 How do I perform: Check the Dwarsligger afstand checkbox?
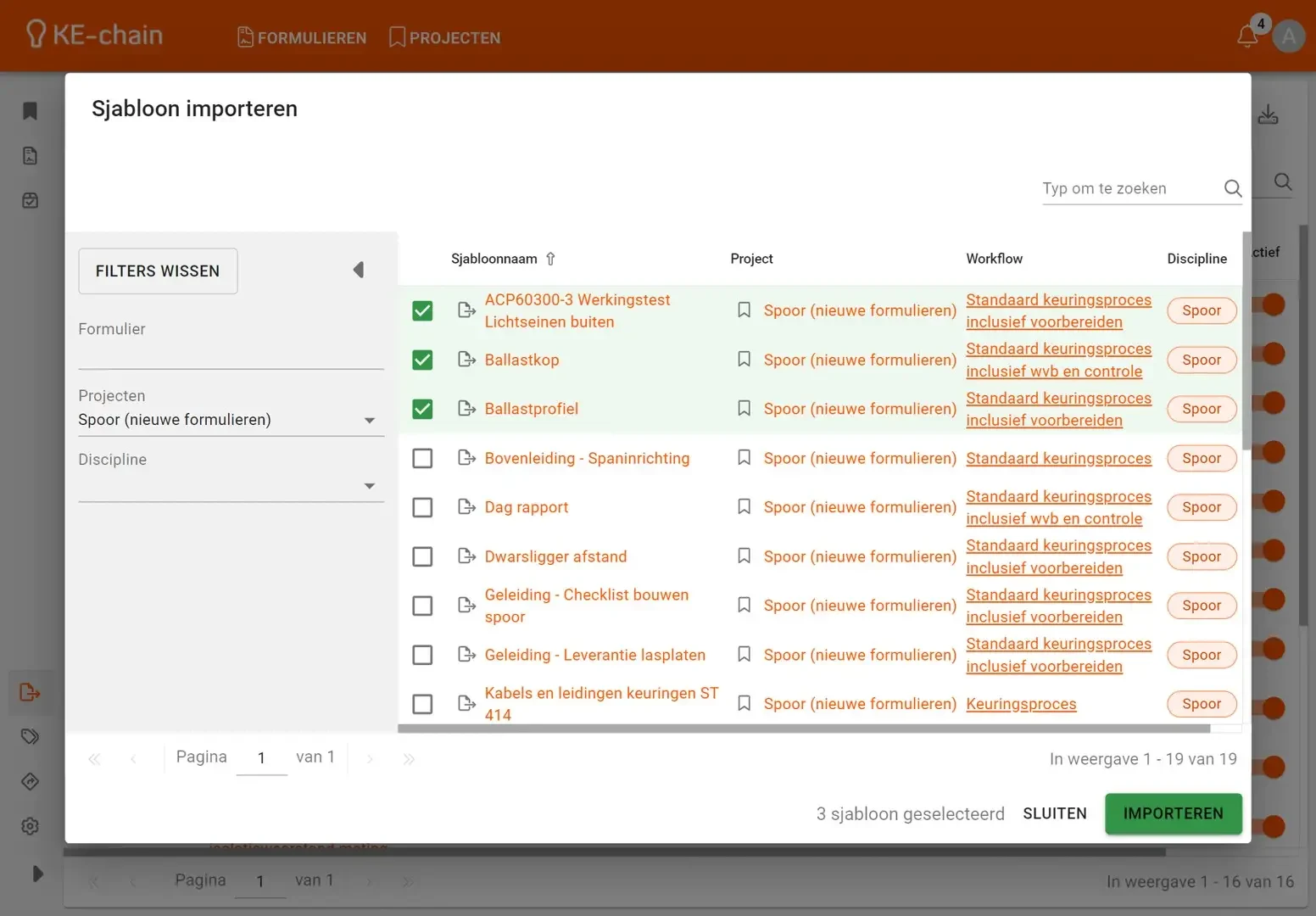422,556
